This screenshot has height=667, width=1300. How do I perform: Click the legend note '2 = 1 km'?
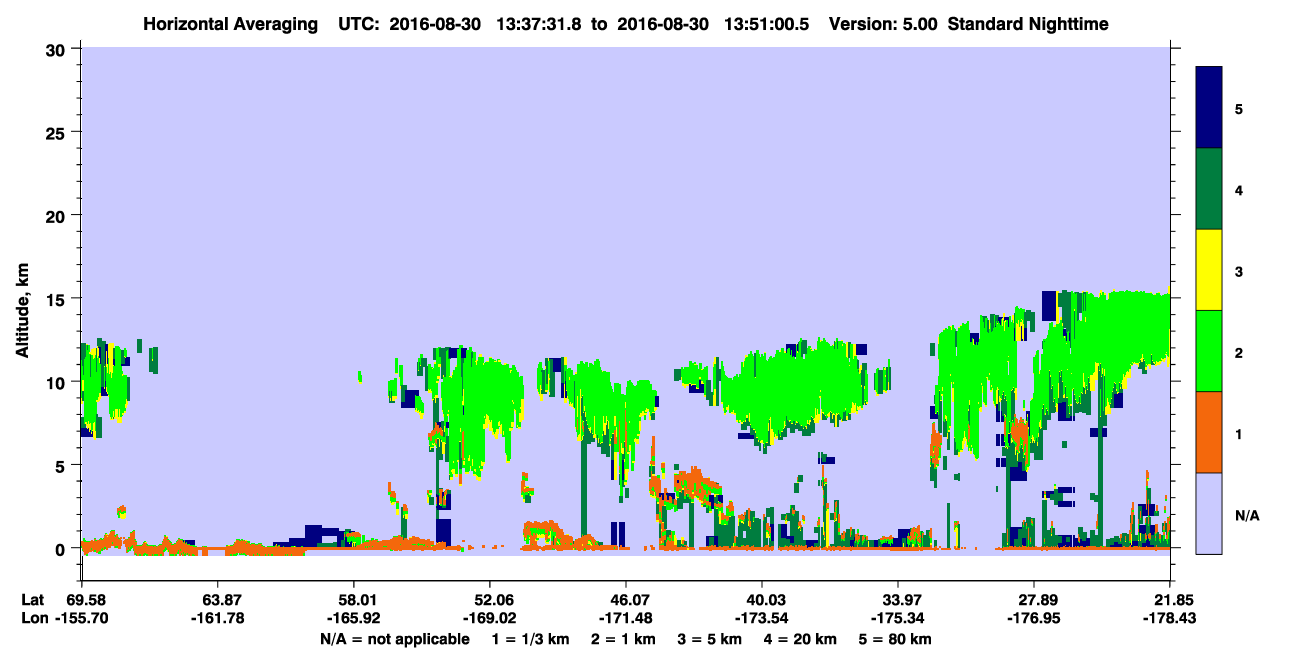coord(621,639)
